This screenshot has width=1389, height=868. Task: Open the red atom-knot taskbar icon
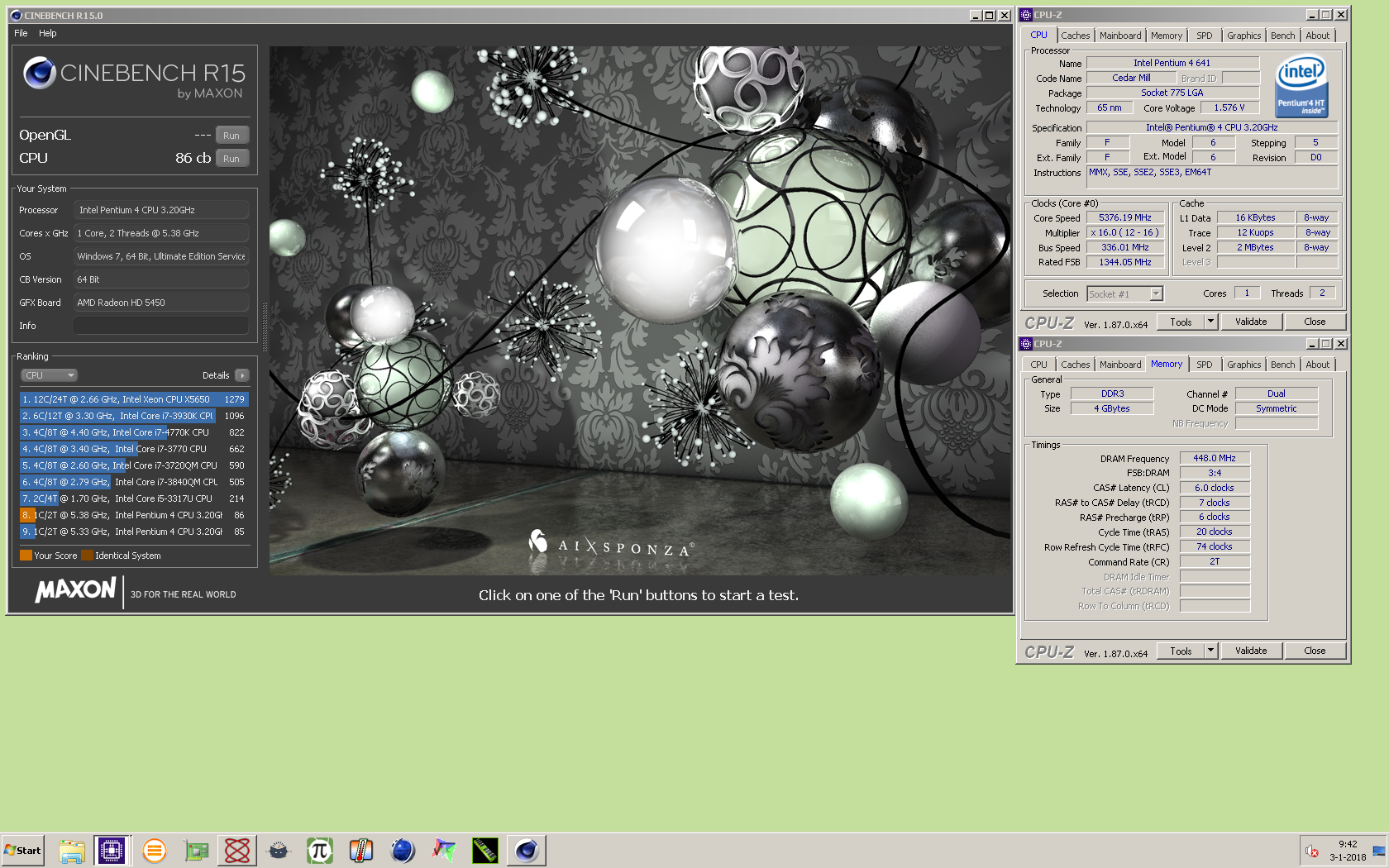237,850
